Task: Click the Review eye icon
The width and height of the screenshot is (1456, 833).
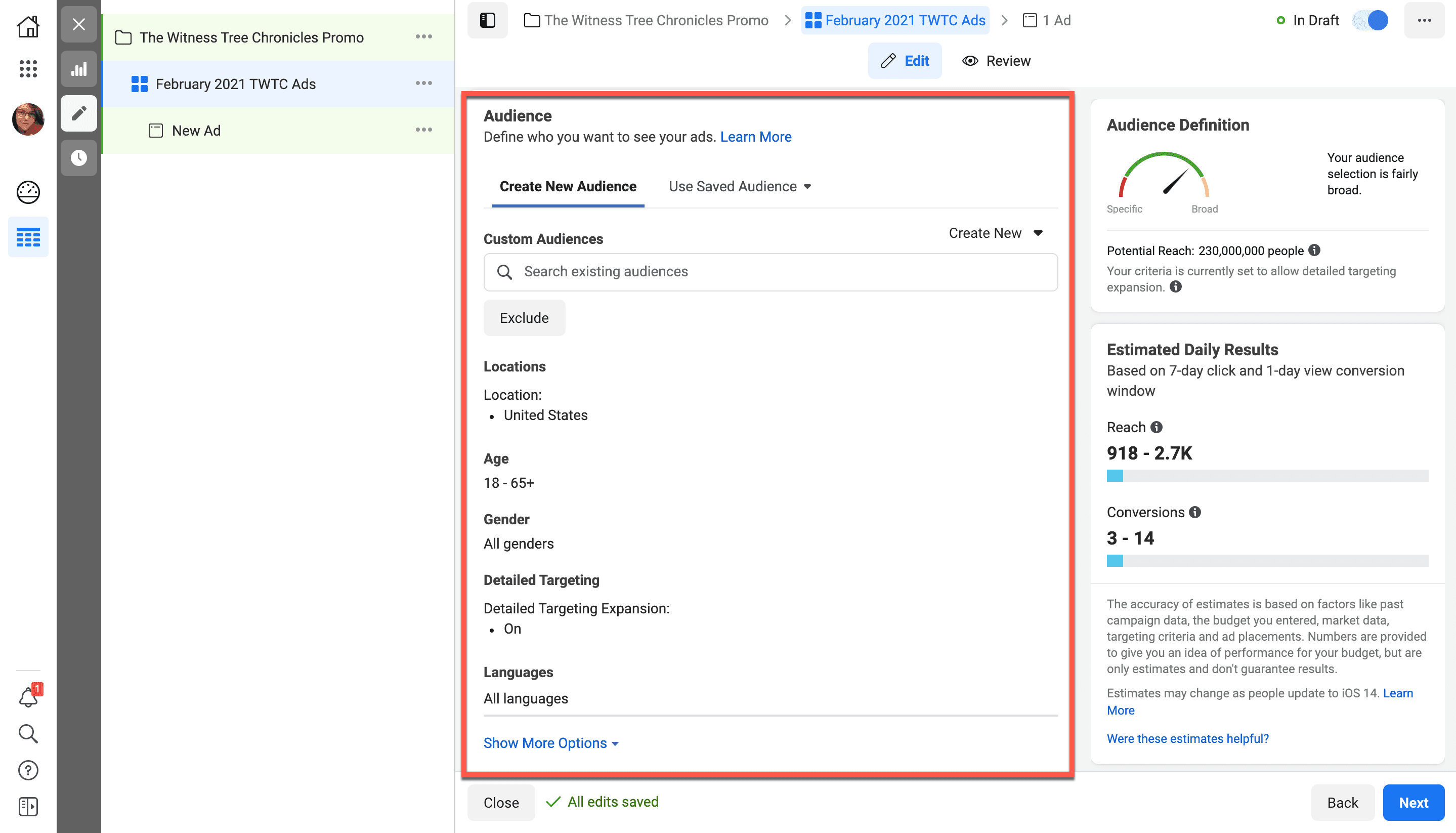Action: [x=968, y=61]
